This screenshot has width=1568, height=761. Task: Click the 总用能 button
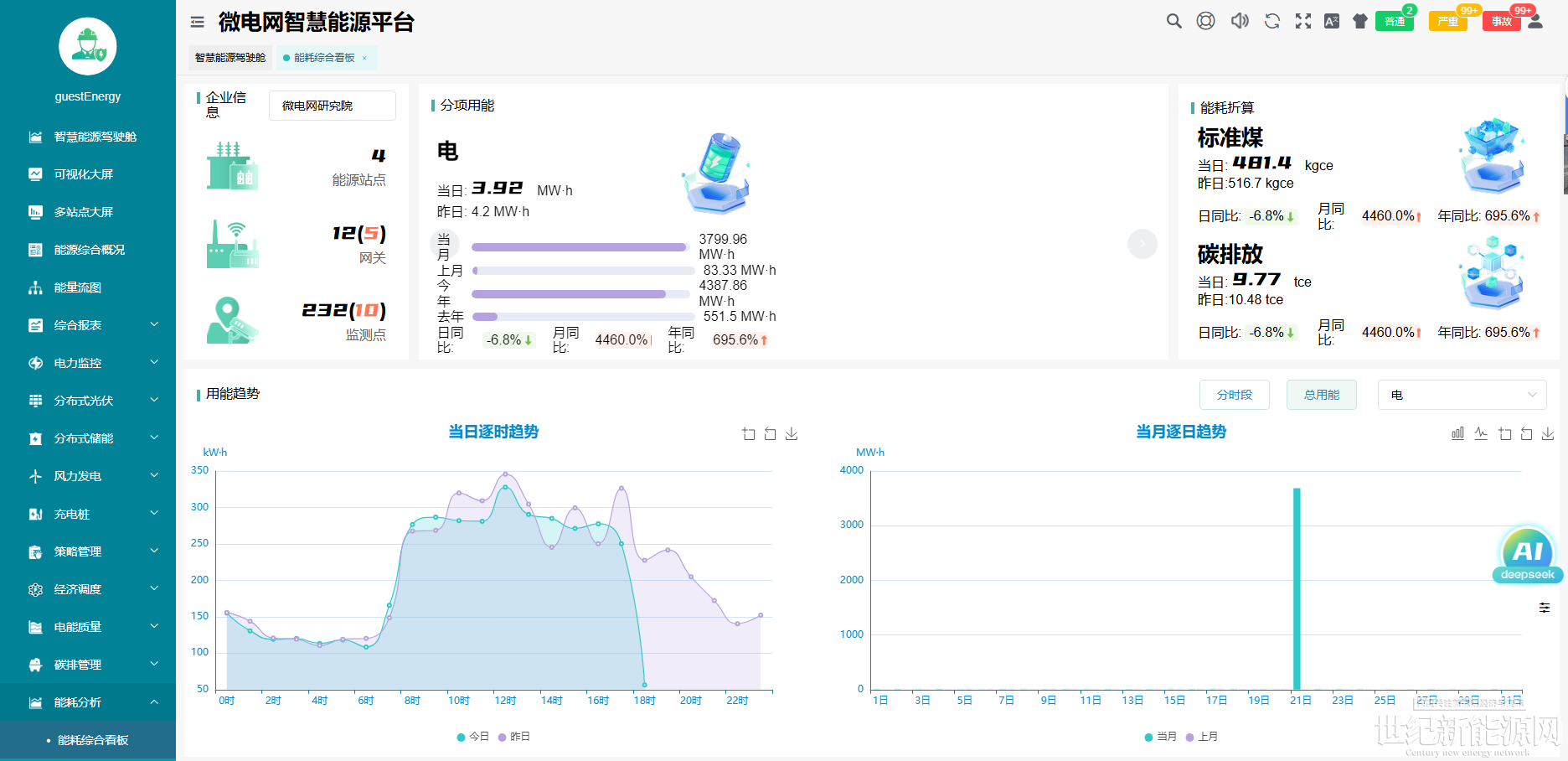coord(1322,395)
